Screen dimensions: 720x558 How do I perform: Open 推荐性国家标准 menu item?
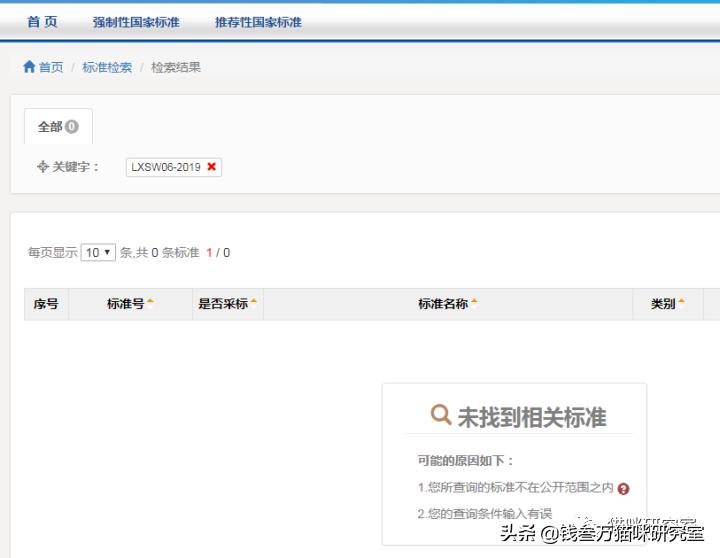tap(258, 22)
